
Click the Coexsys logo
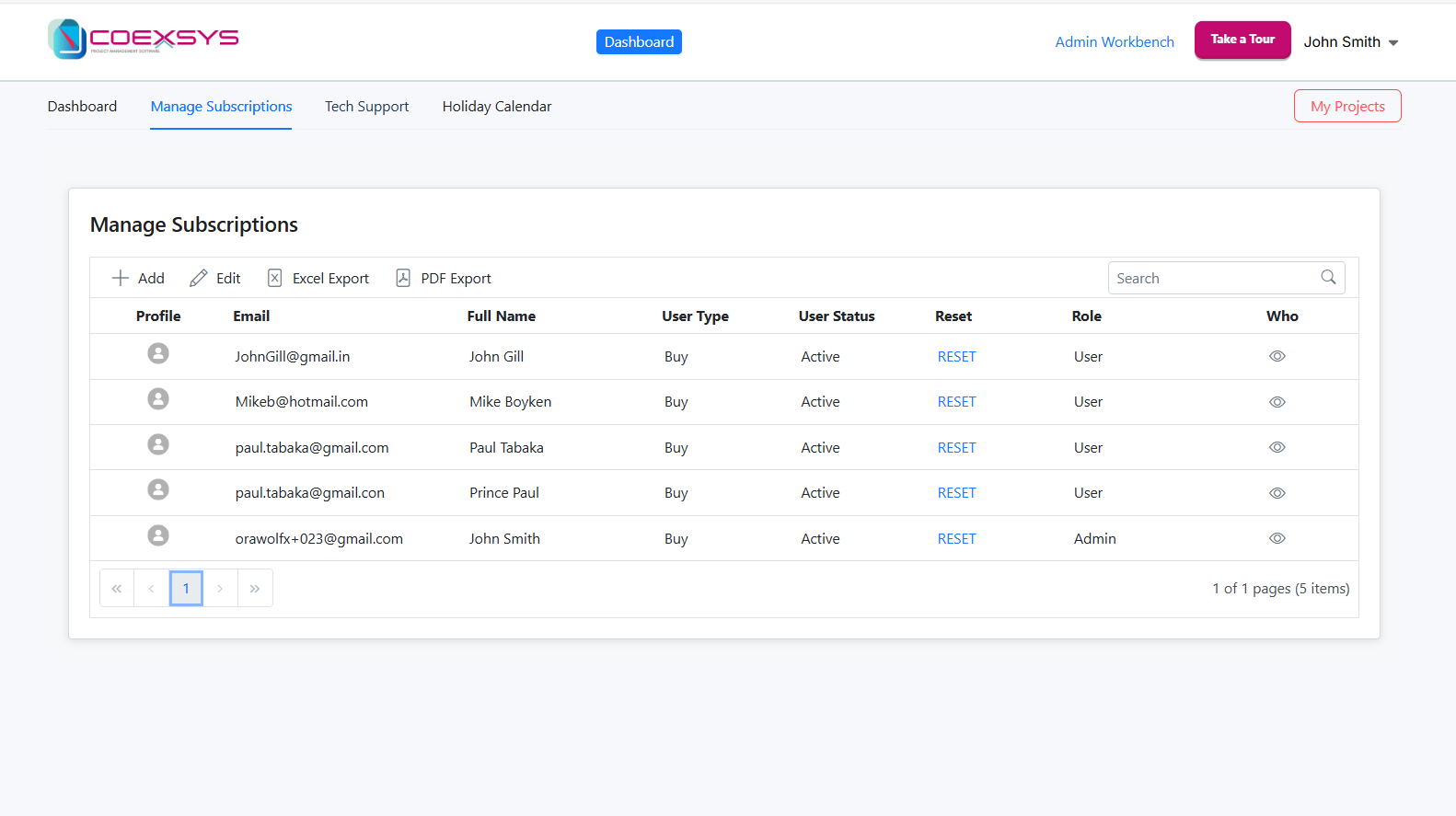(144, 39)
